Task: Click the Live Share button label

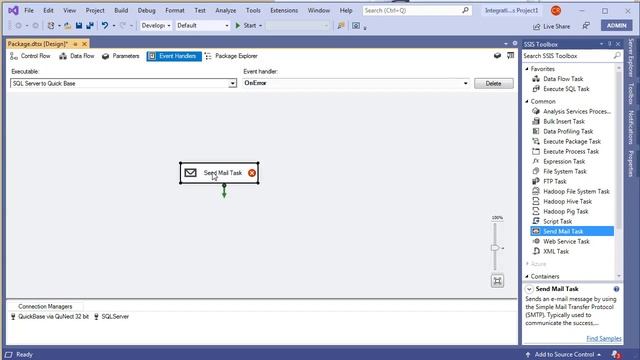Action: (x=556, y=27)
